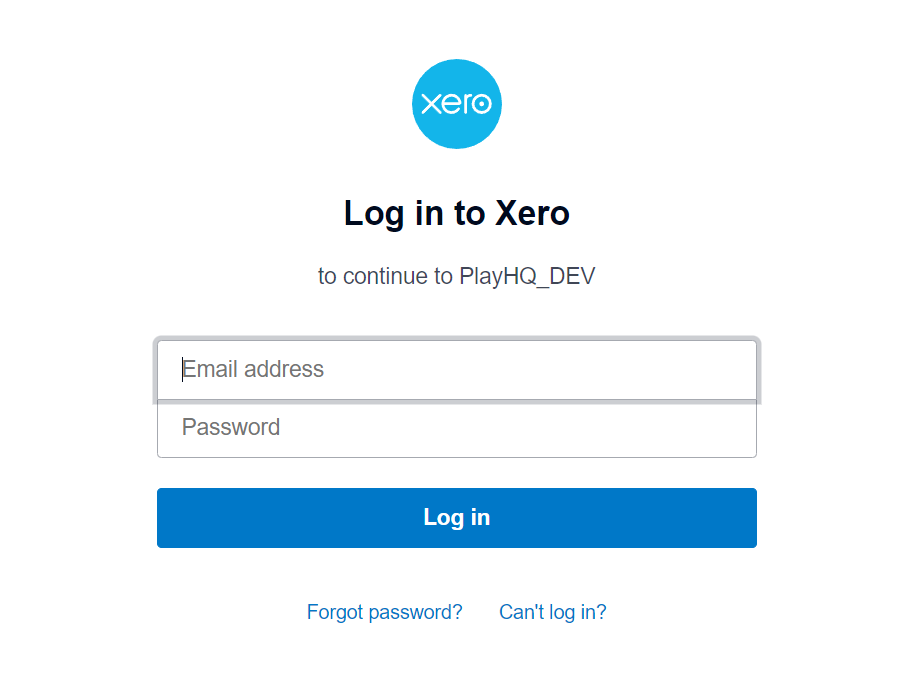
Task: Click into the Password field
Action: [x=456, y=428]
